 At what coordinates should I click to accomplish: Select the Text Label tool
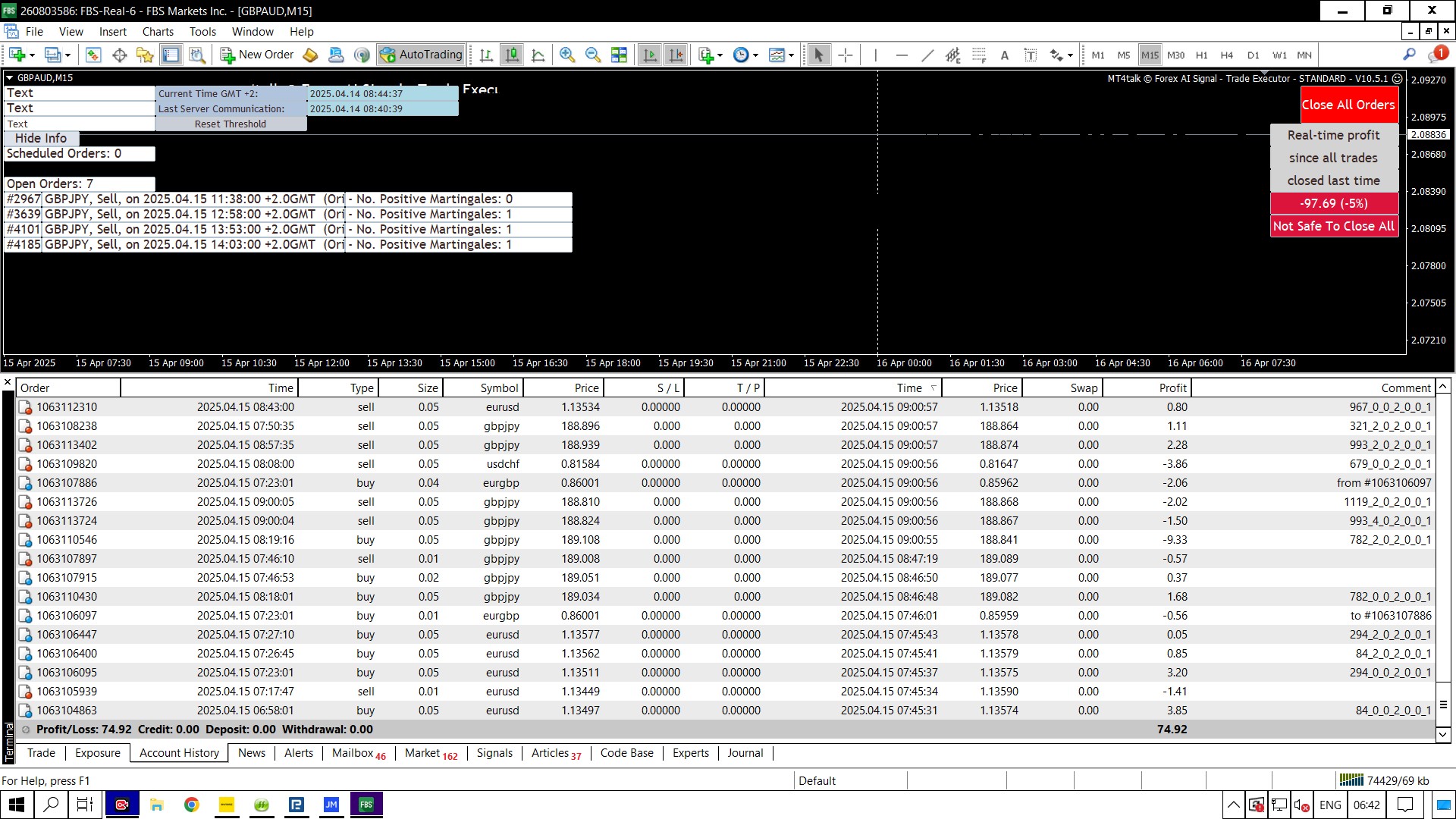click(x=1031, y=55)
